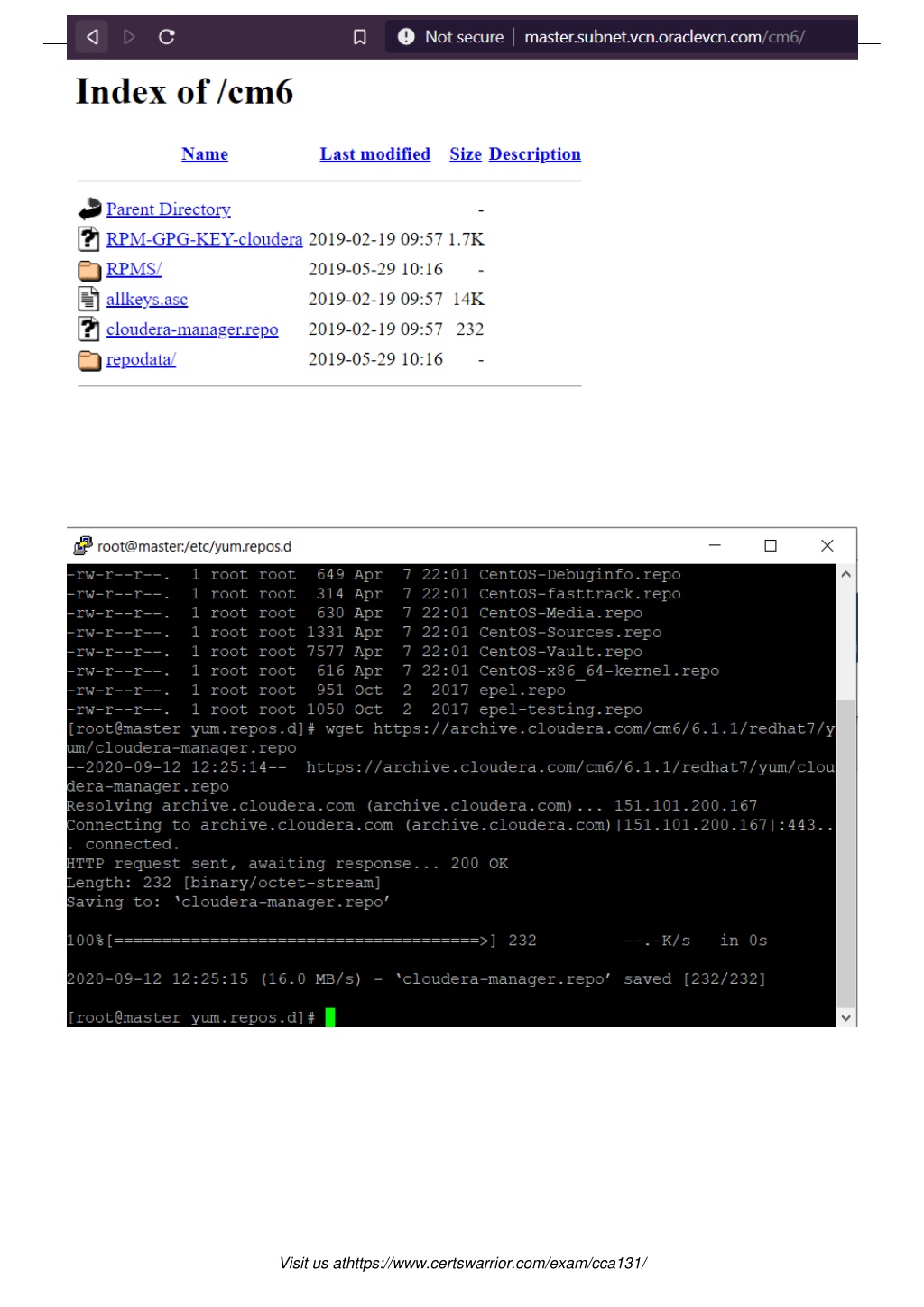Sort the index by Name
This screenshot has width=924, height=1307.
pyautogui.click(x=205, y=154)
